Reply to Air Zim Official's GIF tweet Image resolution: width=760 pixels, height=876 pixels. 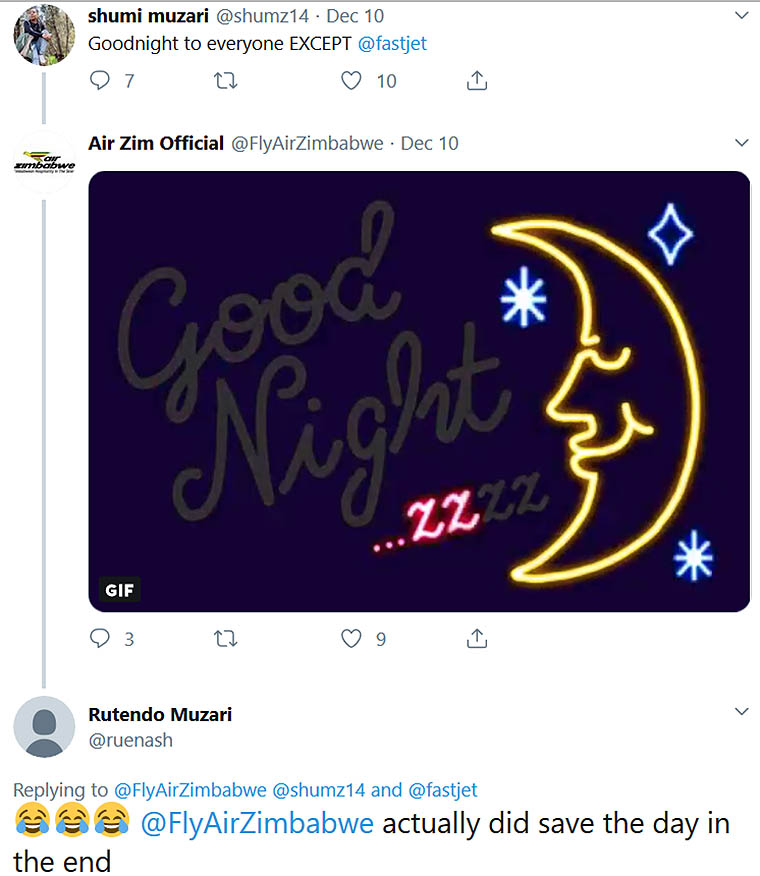click(x=100, y=638)
